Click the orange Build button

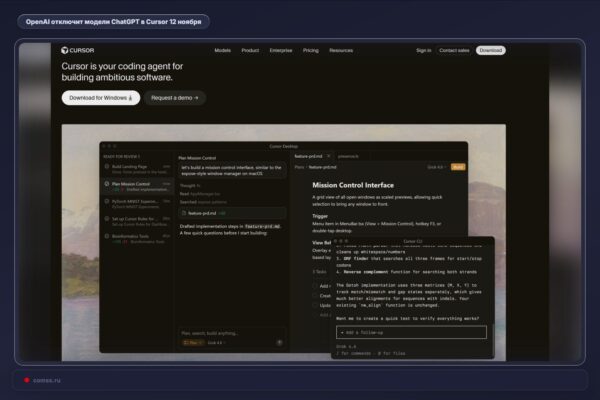(458, 167)
